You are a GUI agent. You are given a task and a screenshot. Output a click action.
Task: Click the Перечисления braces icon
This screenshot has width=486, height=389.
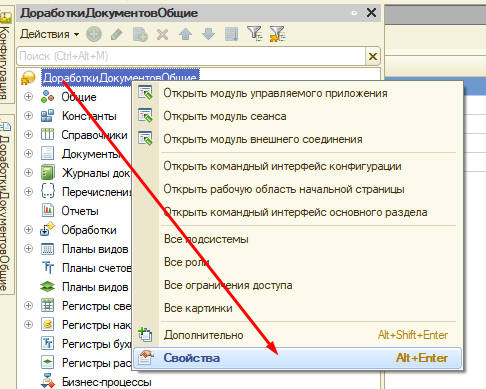coord(47,192)
